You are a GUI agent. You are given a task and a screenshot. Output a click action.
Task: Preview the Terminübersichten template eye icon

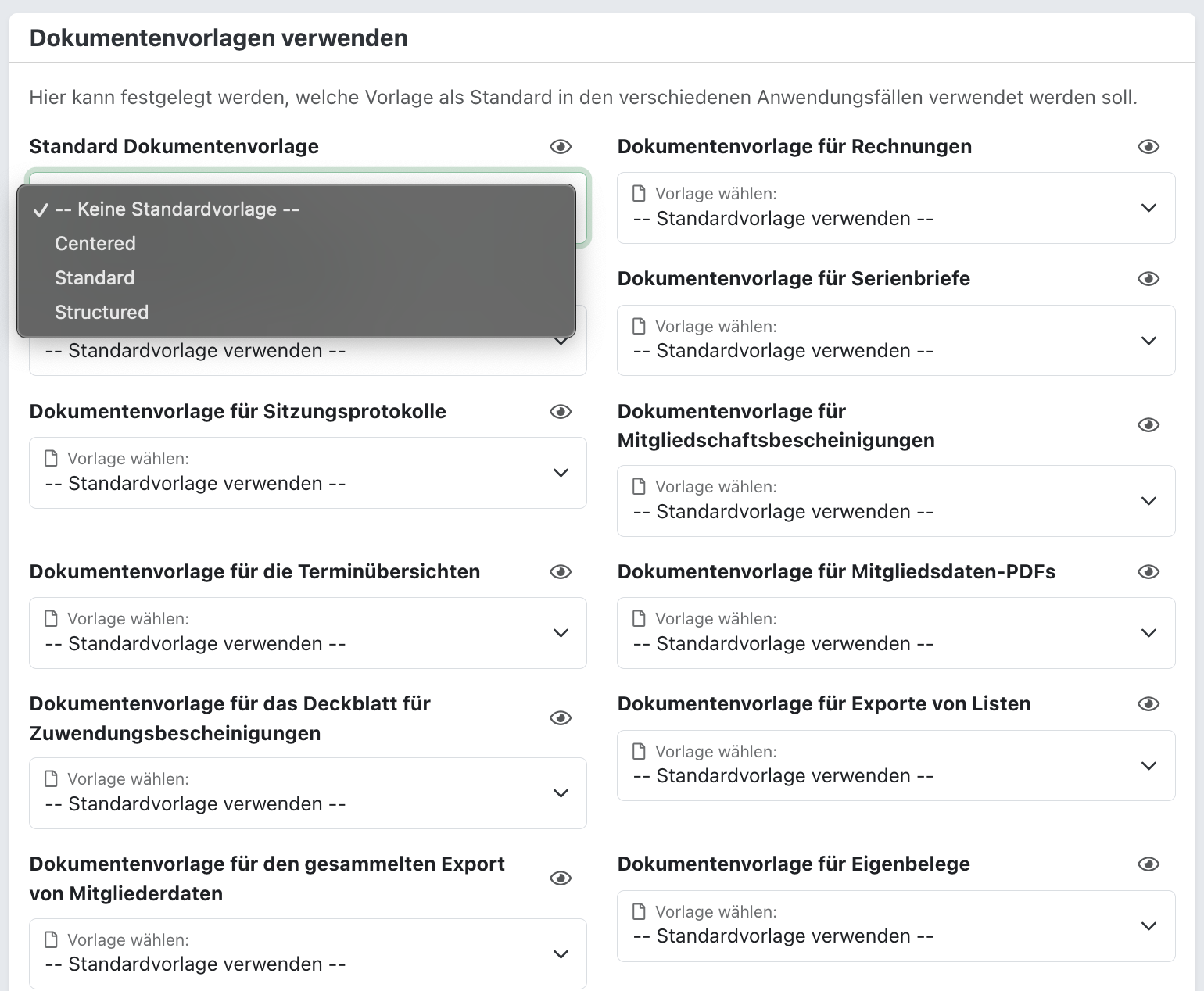tap(561, 572)
